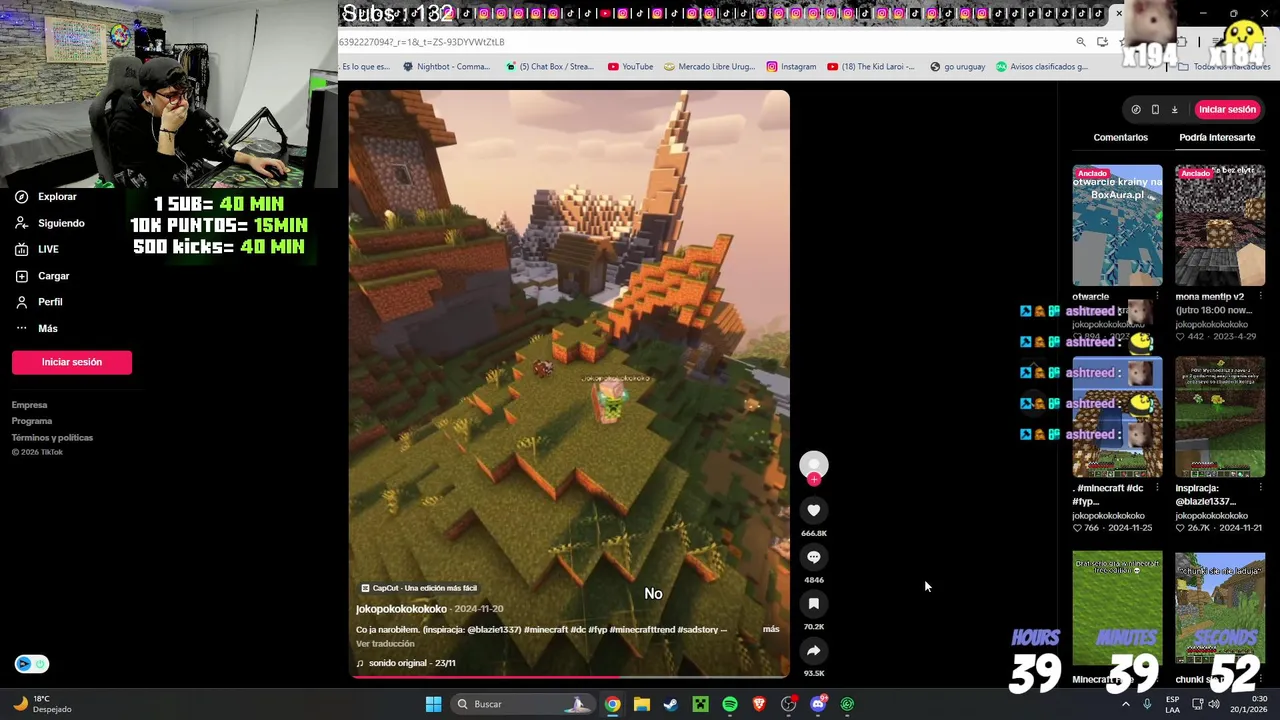Click 'sonido original - 23/11' sound link
This screenshot has width=1280, height=720.
[x=406, y=663]
